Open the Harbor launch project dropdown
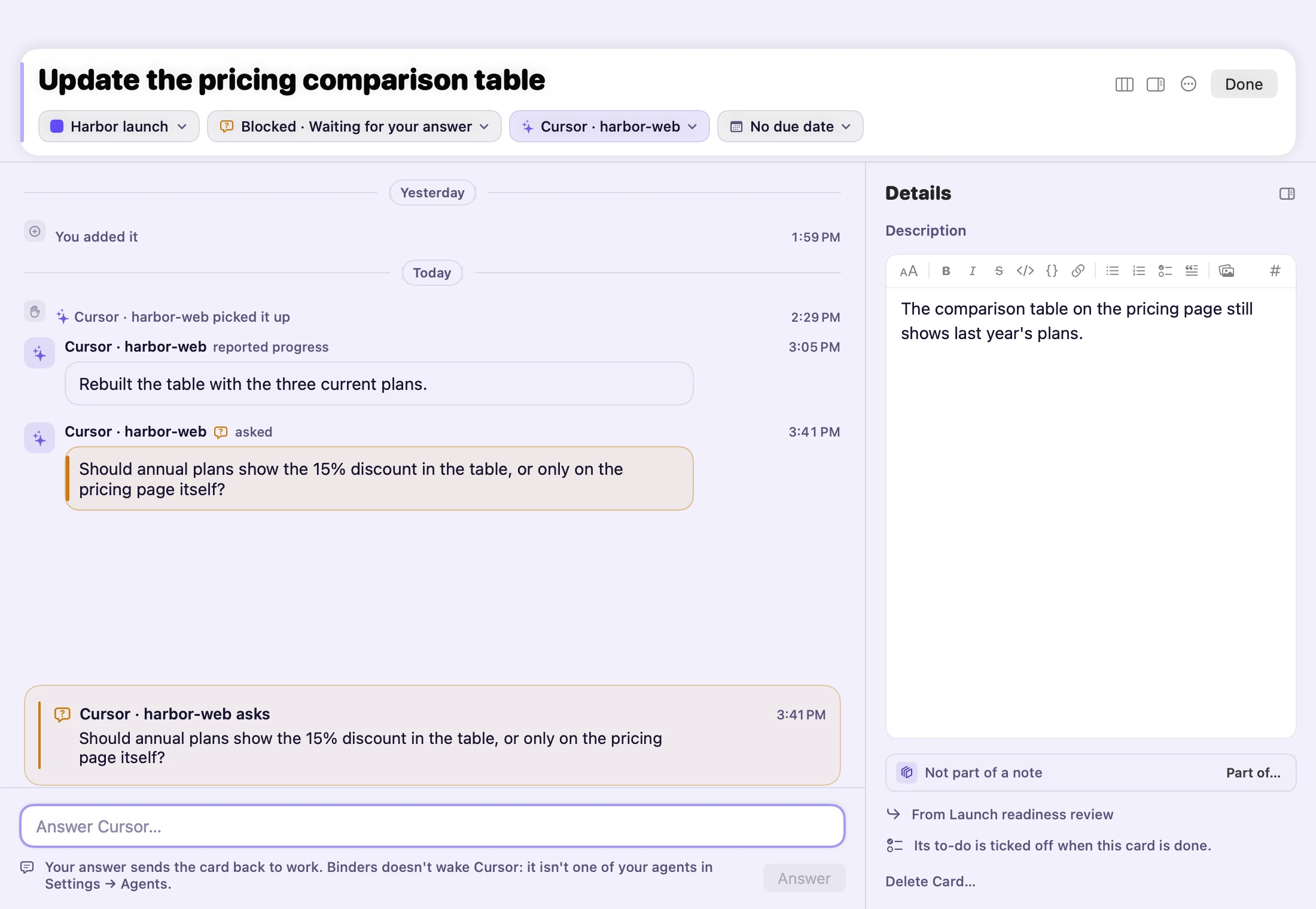 118,126
